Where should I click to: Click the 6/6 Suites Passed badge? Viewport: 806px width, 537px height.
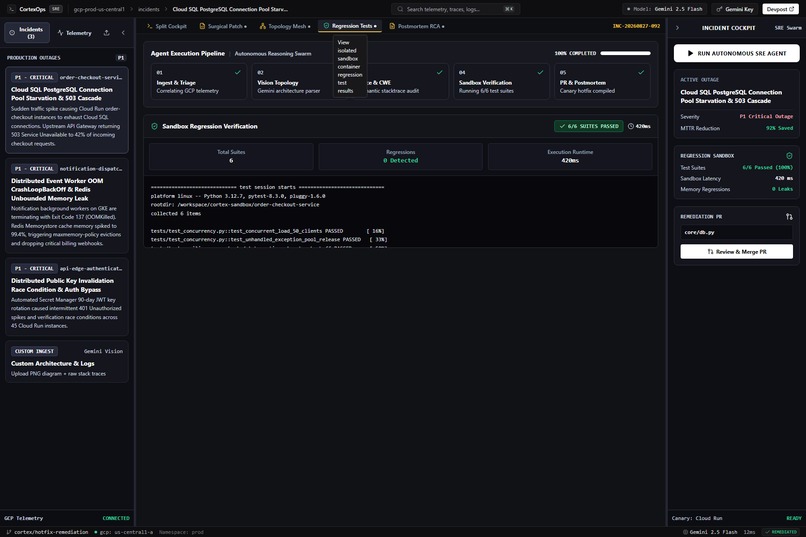[x=589, y=126]
